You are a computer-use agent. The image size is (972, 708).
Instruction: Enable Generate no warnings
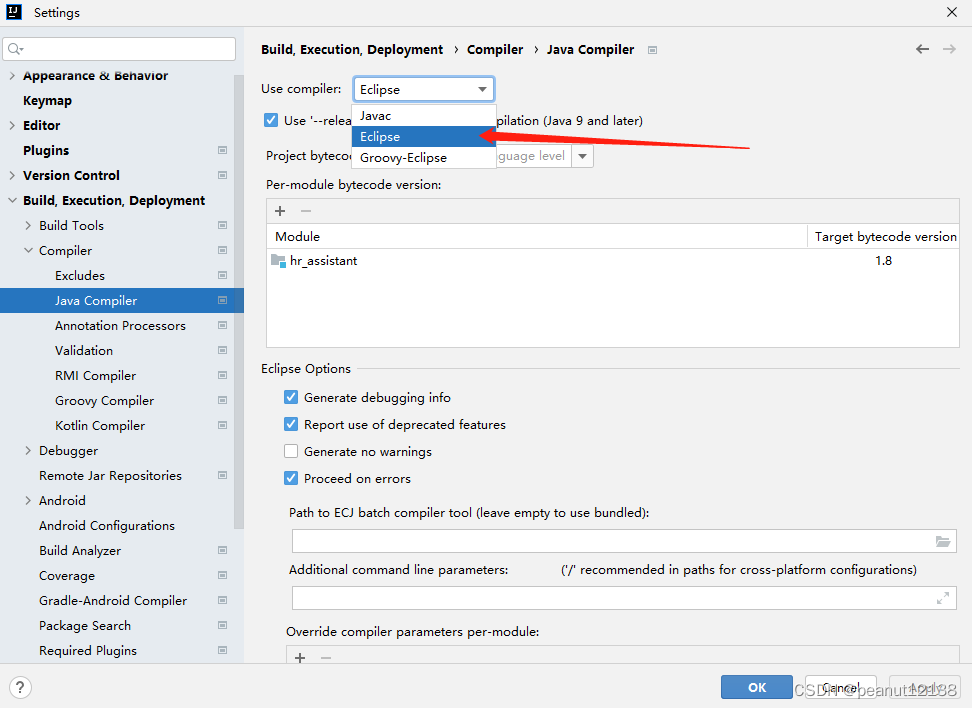pyautogui.click(x=290, y=451)
